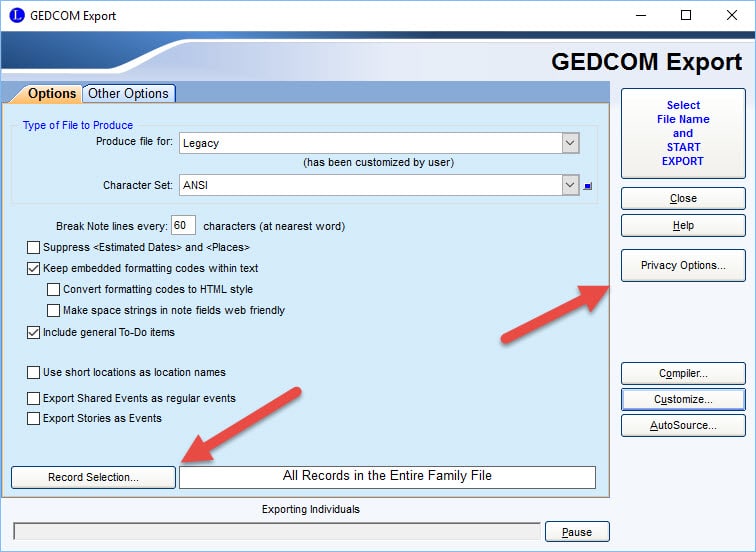Image resolution: width=756 pixels, height=552 pixels.
Task: Tick Export Stories as Events checkbox
Action: [x=34, y=418]
